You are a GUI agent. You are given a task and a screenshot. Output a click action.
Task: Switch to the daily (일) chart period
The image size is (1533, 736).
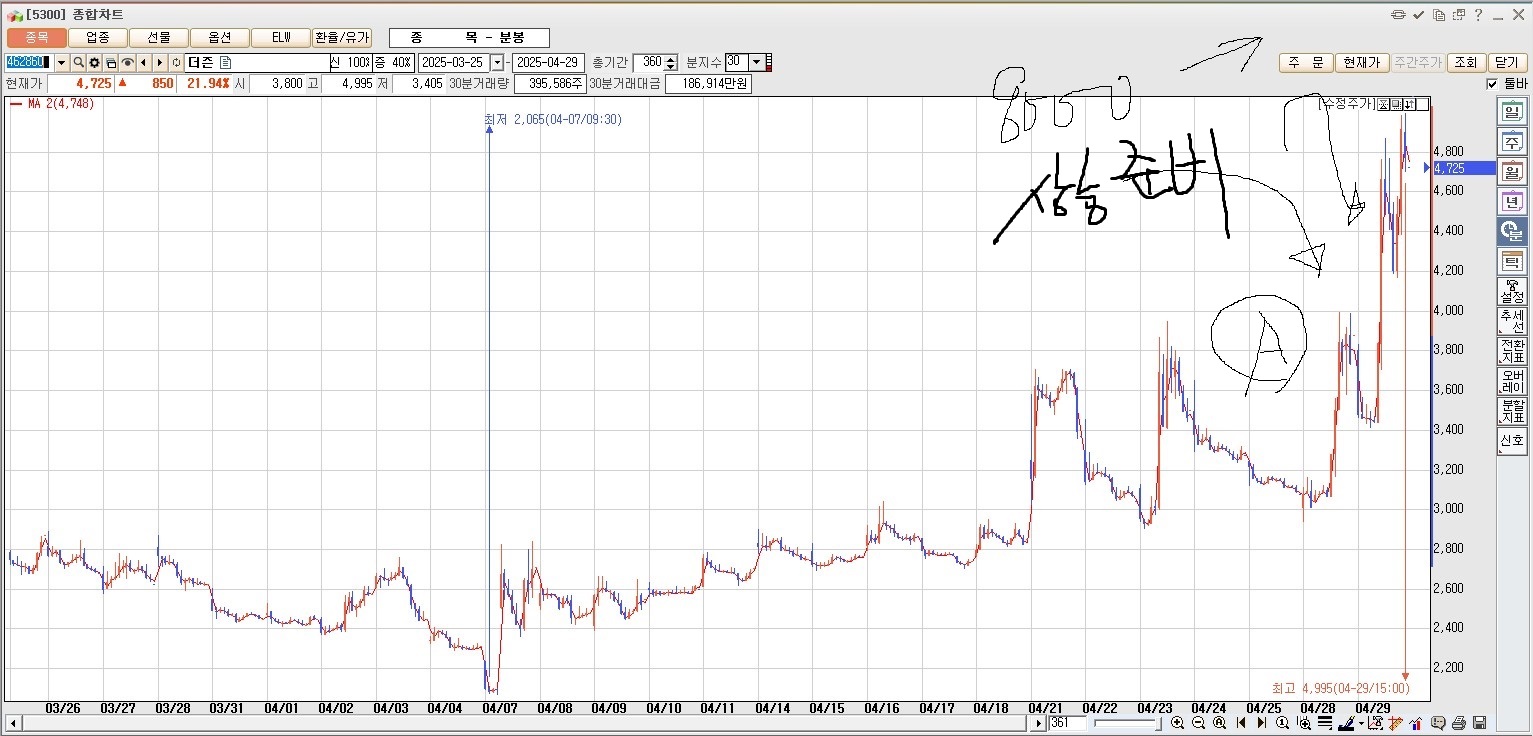click(x=1511, y=112)
